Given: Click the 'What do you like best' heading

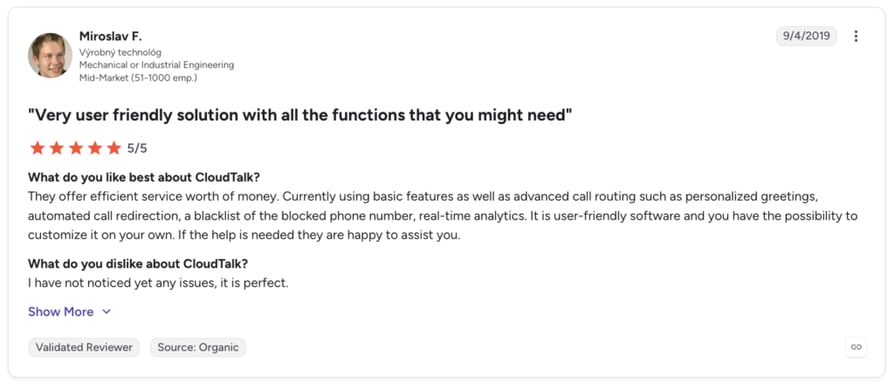Looking at the screenshot, I should click(144, 177).
